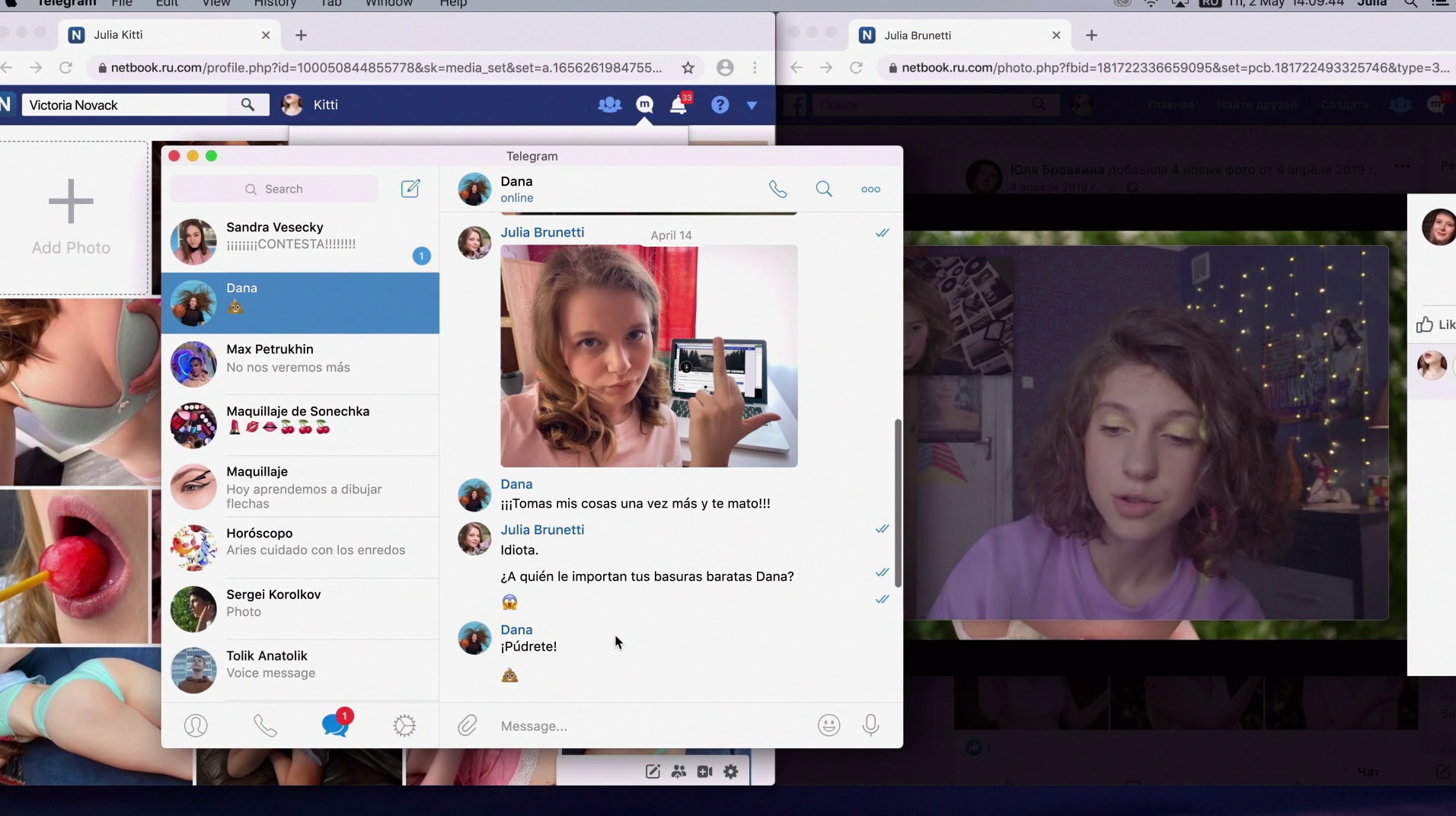The image size is (1456, 816).
Task: Open the Telegram Chats tab
Action: 336,724
